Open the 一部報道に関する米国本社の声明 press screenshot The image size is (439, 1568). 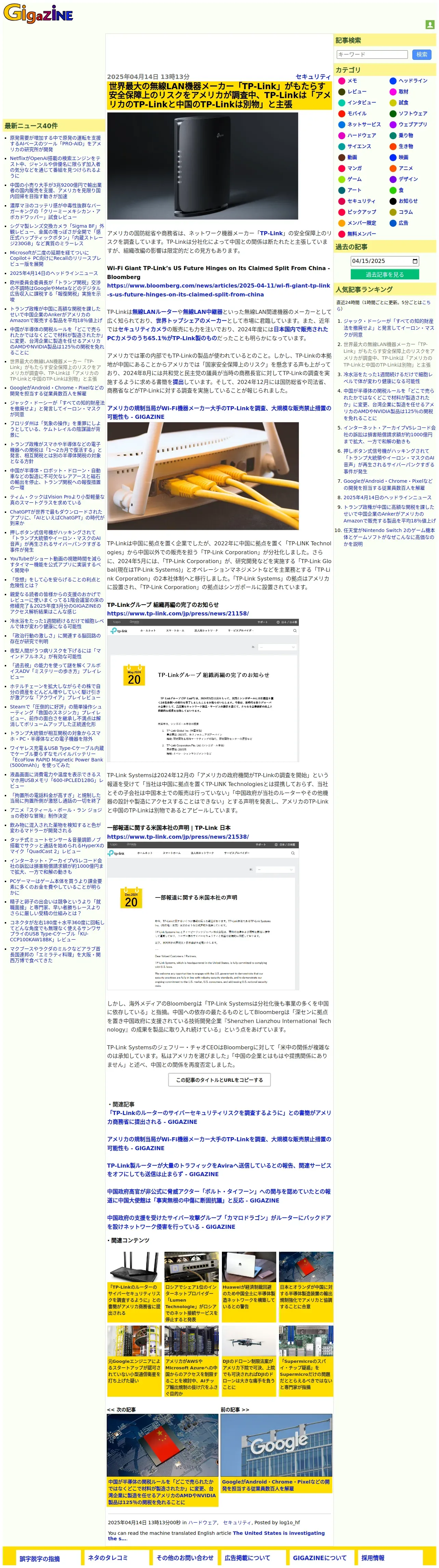[203, 916]
